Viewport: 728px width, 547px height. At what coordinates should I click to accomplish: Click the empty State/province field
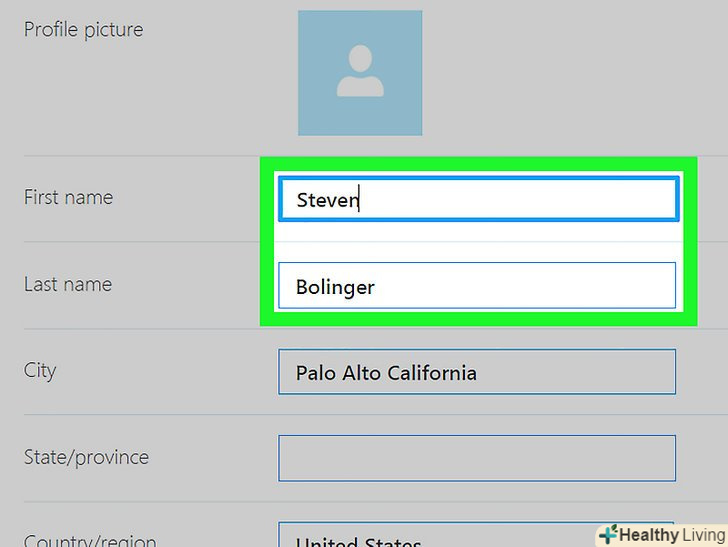click(x=477, y=458)
